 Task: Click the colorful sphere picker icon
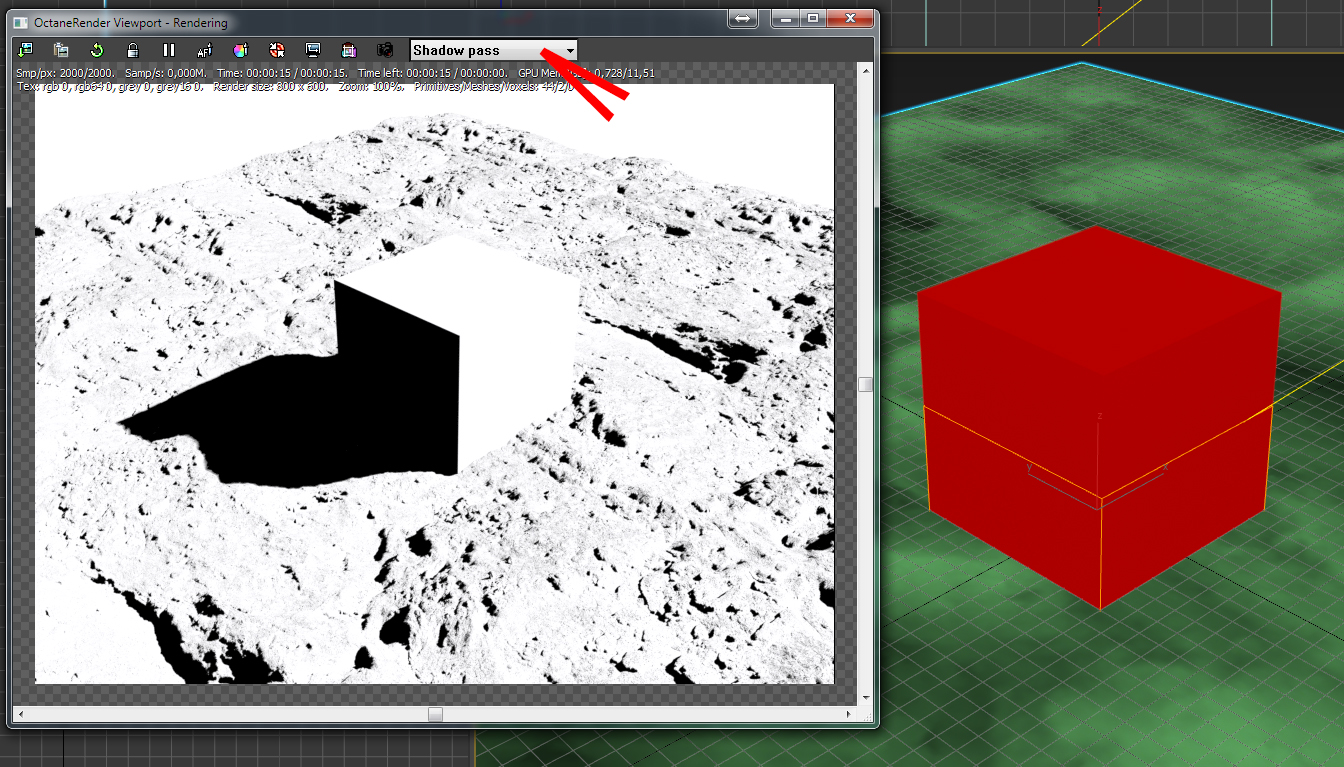pyautogui.click(x=241, y=50)
